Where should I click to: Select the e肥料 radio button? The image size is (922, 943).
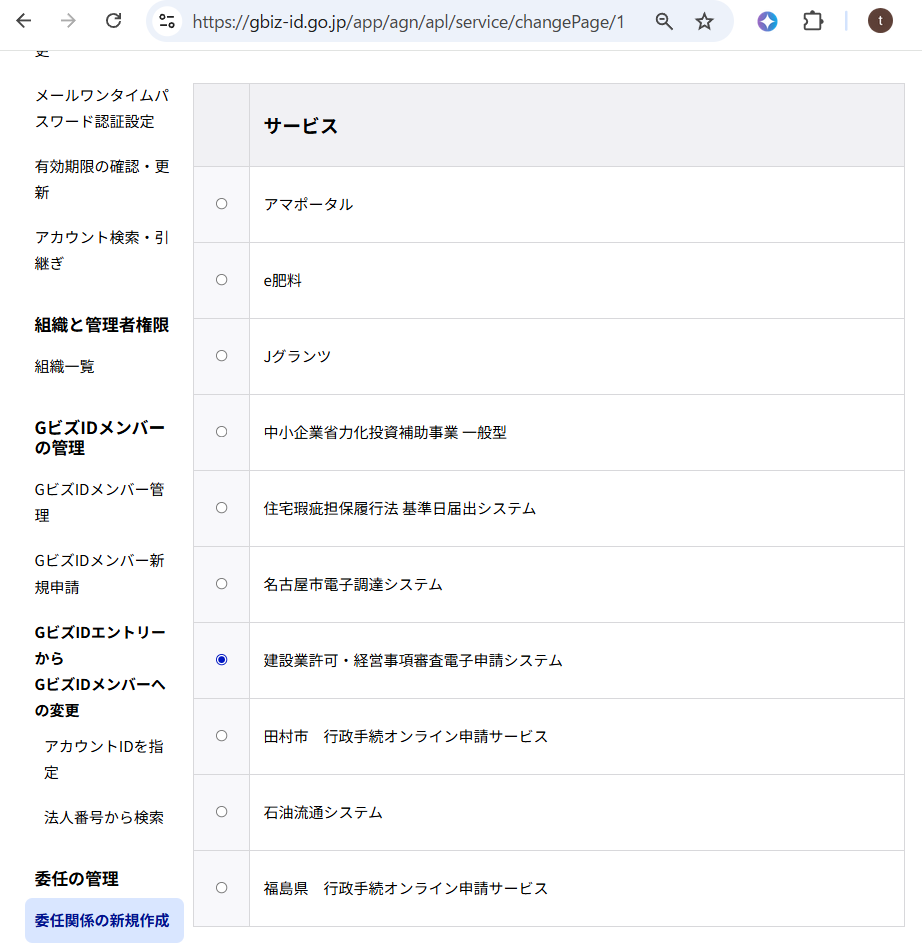tap(221, 280)
